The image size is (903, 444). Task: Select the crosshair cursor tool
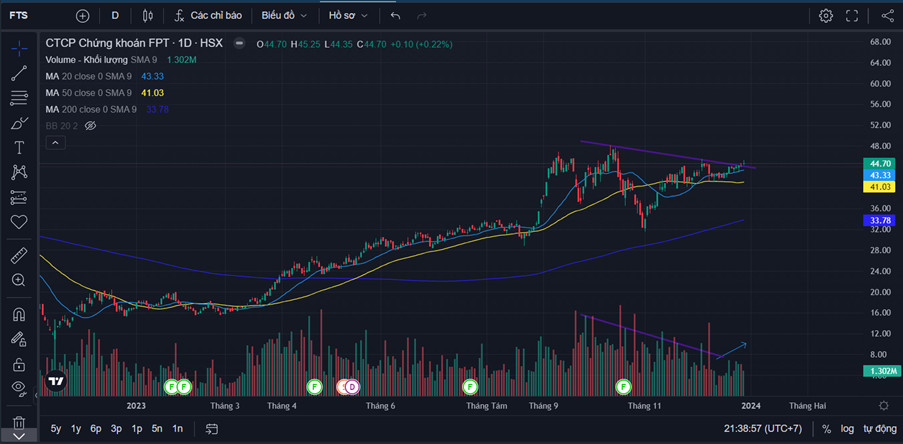18,47
